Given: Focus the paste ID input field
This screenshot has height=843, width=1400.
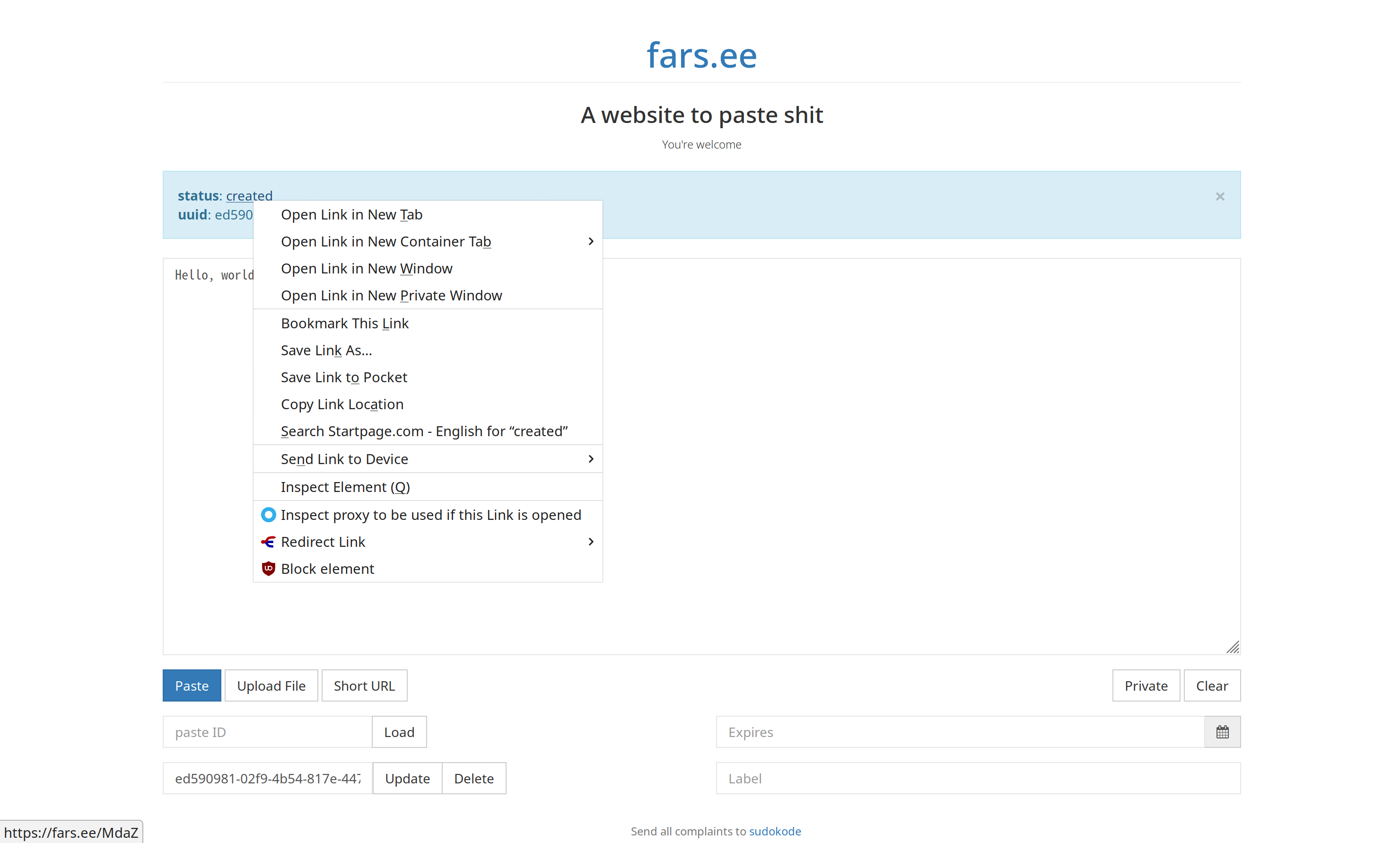Looking at the screenshot, I should click(267, 732).
